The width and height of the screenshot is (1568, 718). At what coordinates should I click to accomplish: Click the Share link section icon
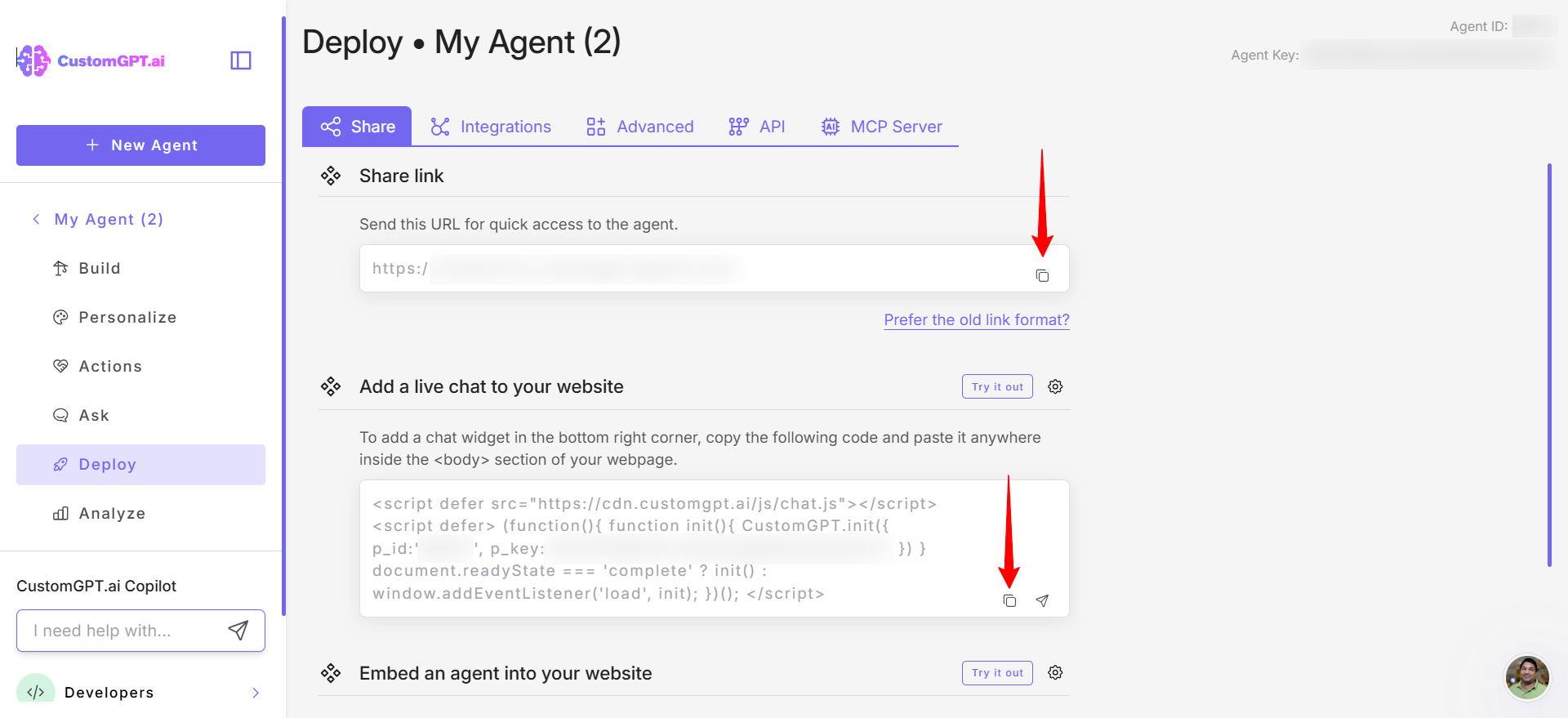(x=331, y=176)
